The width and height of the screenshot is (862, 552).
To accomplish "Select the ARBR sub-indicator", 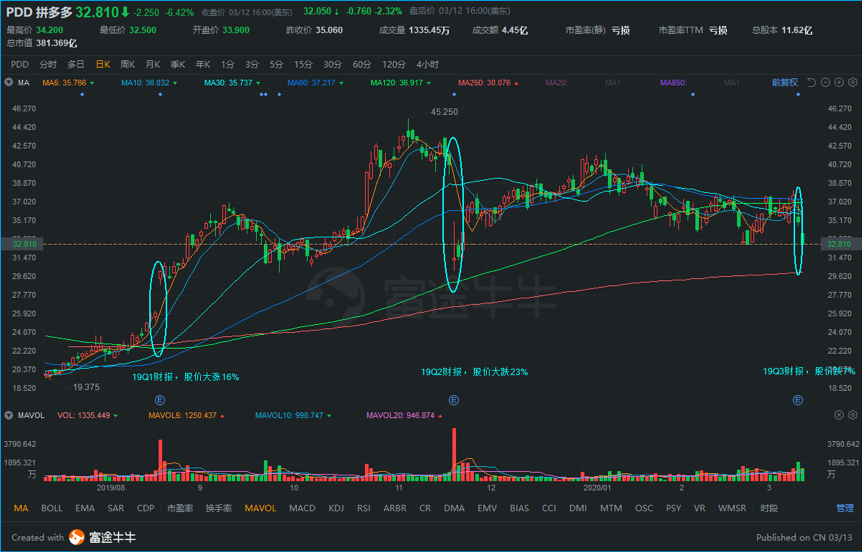I will tap(395, 509).
